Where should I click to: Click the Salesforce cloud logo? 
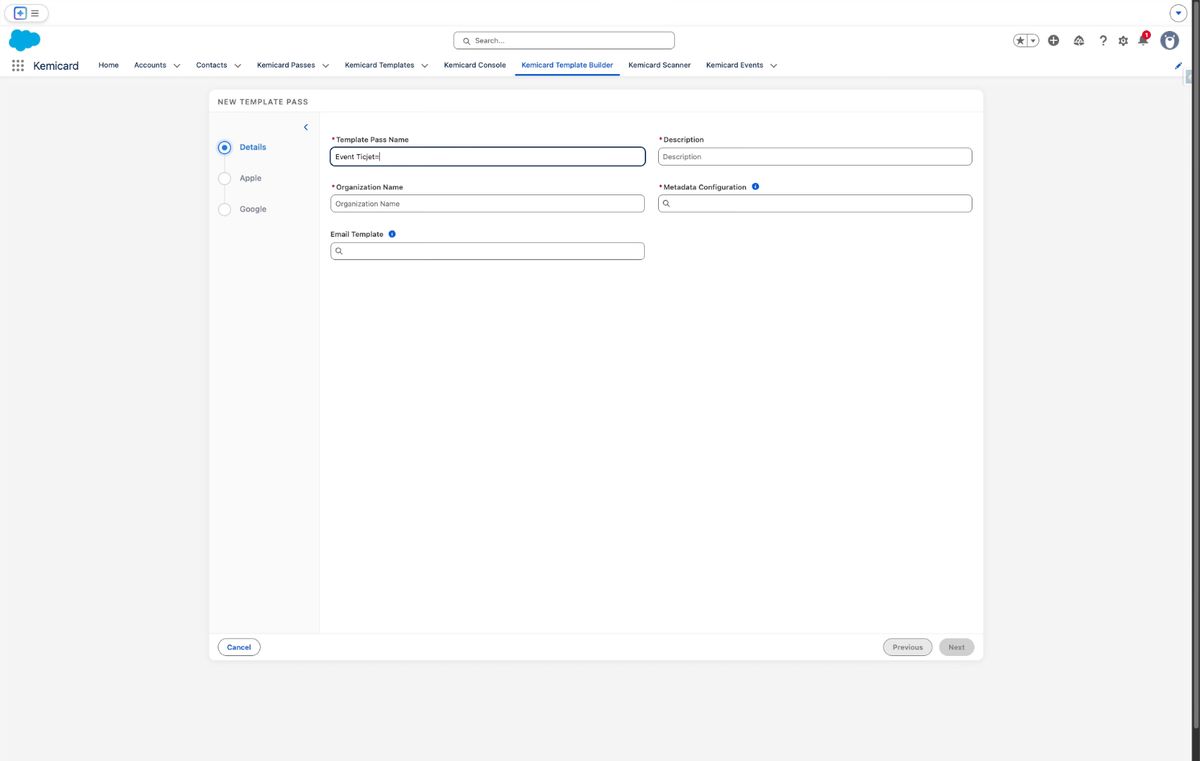24,40
